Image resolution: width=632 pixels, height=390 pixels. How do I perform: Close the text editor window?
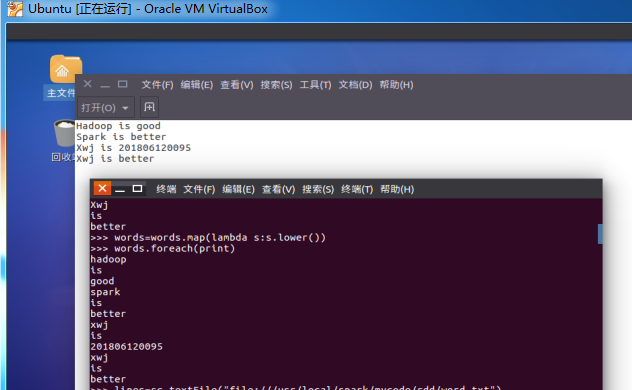87,84
